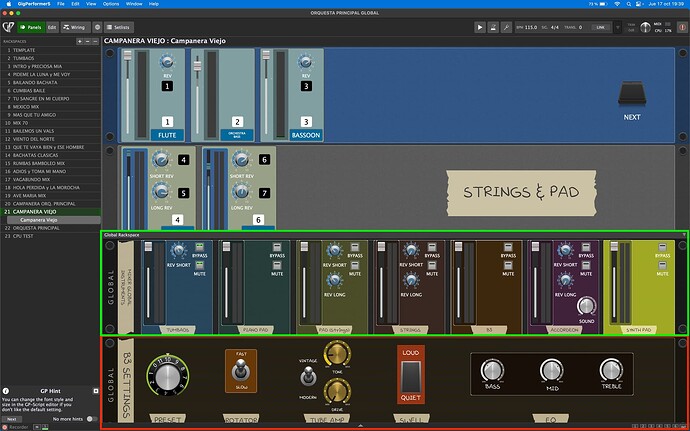This screenshot has height=431, width=690.
Task: Open the round options icon beside Wiring
Action: [98, 27]
